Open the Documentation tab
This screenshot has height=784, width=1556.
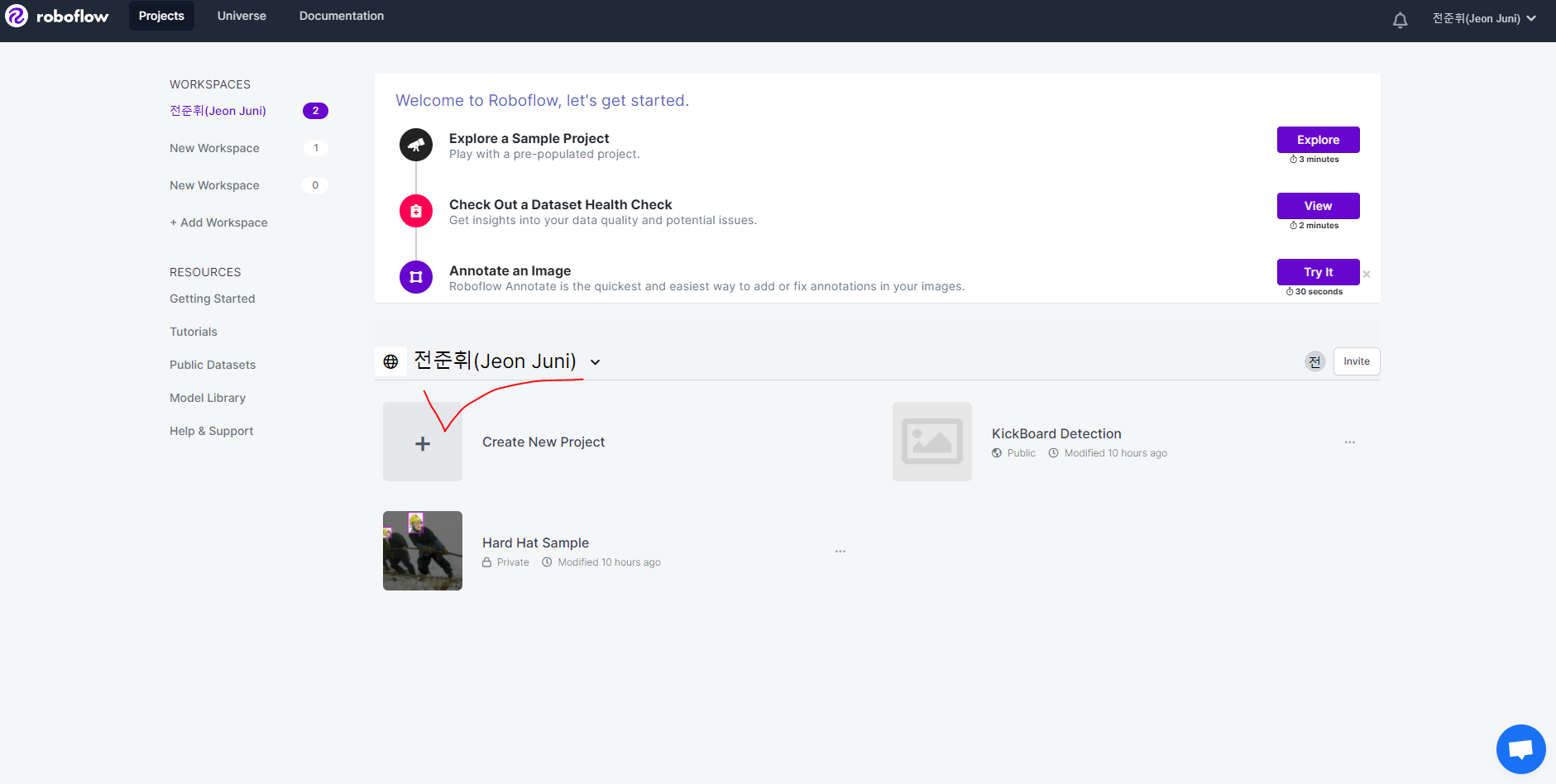pyautogui.click(x=342, y=16)
